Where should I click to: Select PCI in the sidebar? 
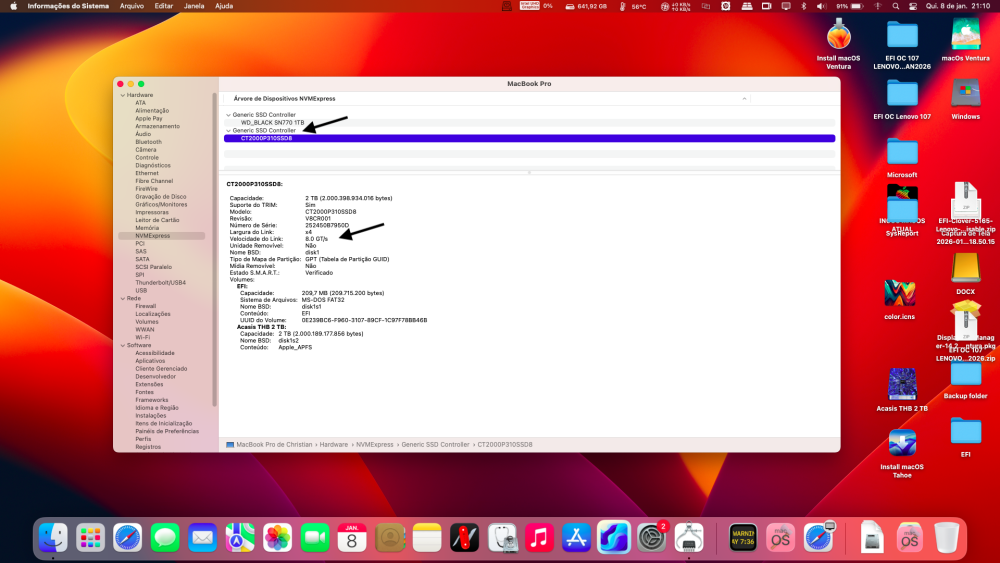(x=140, y=244)
